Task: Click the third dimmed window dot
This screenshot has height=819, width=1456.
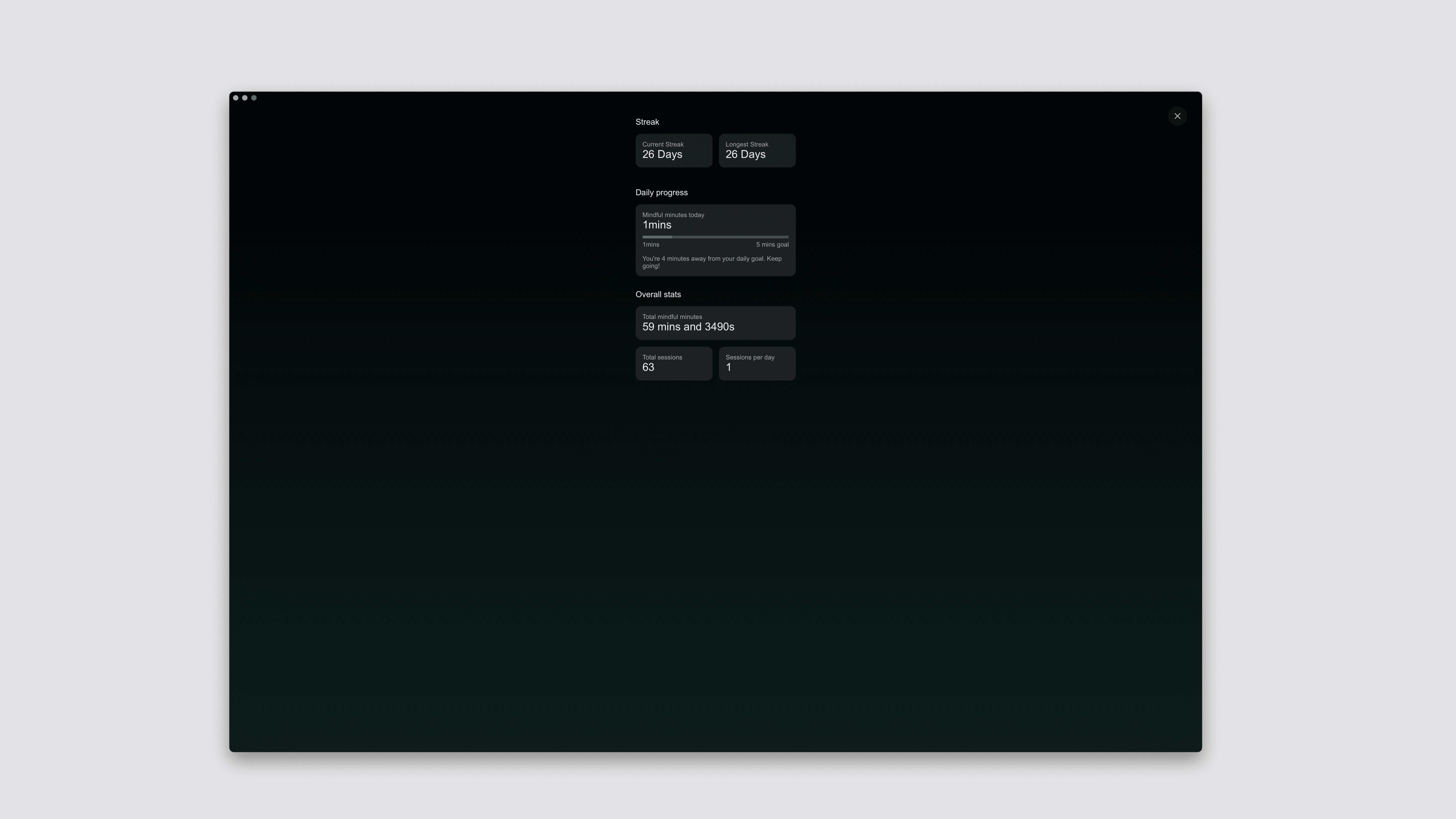Action: click(254, 98)
